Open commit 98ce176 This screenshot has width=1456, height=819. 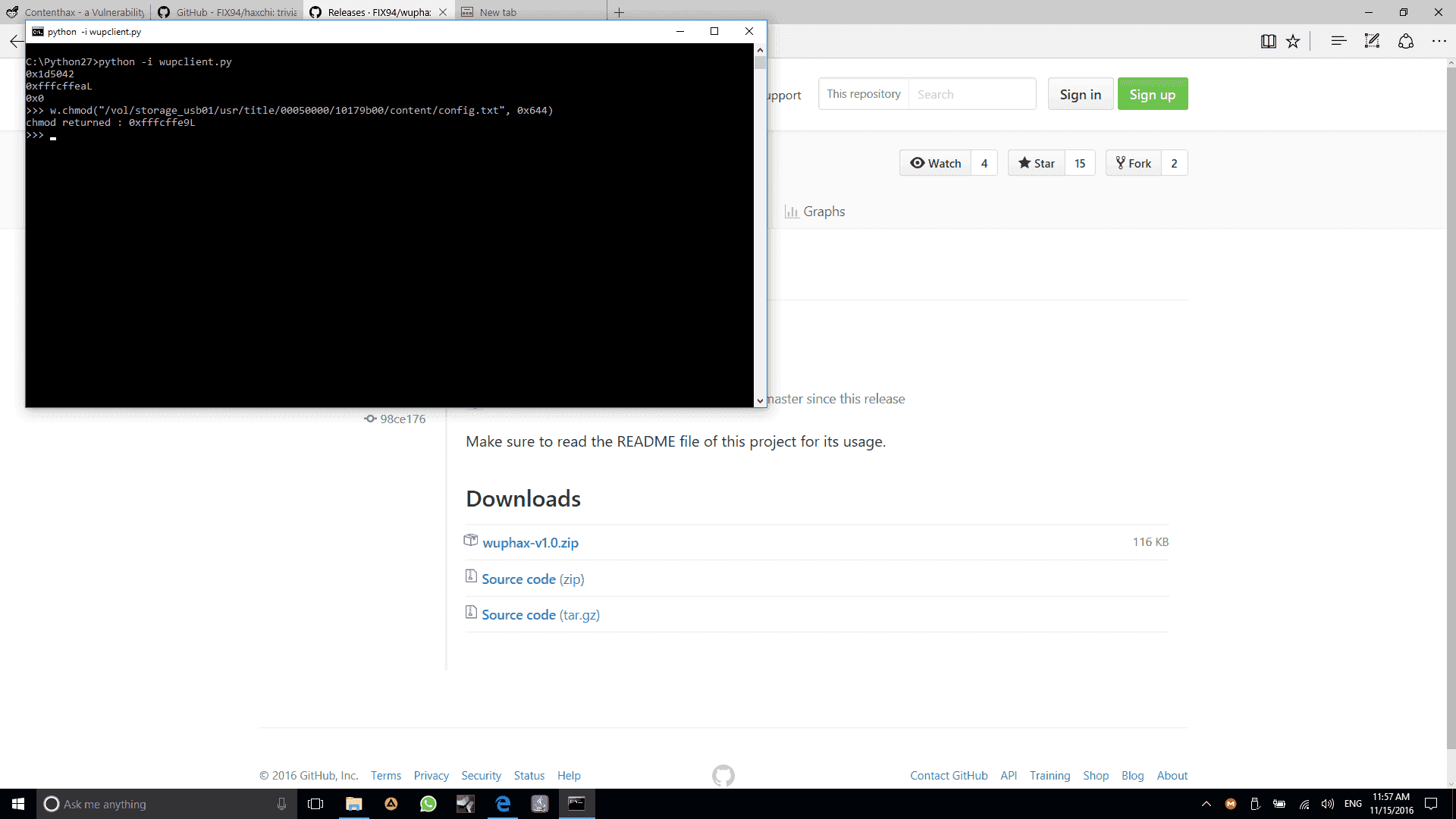395,419
